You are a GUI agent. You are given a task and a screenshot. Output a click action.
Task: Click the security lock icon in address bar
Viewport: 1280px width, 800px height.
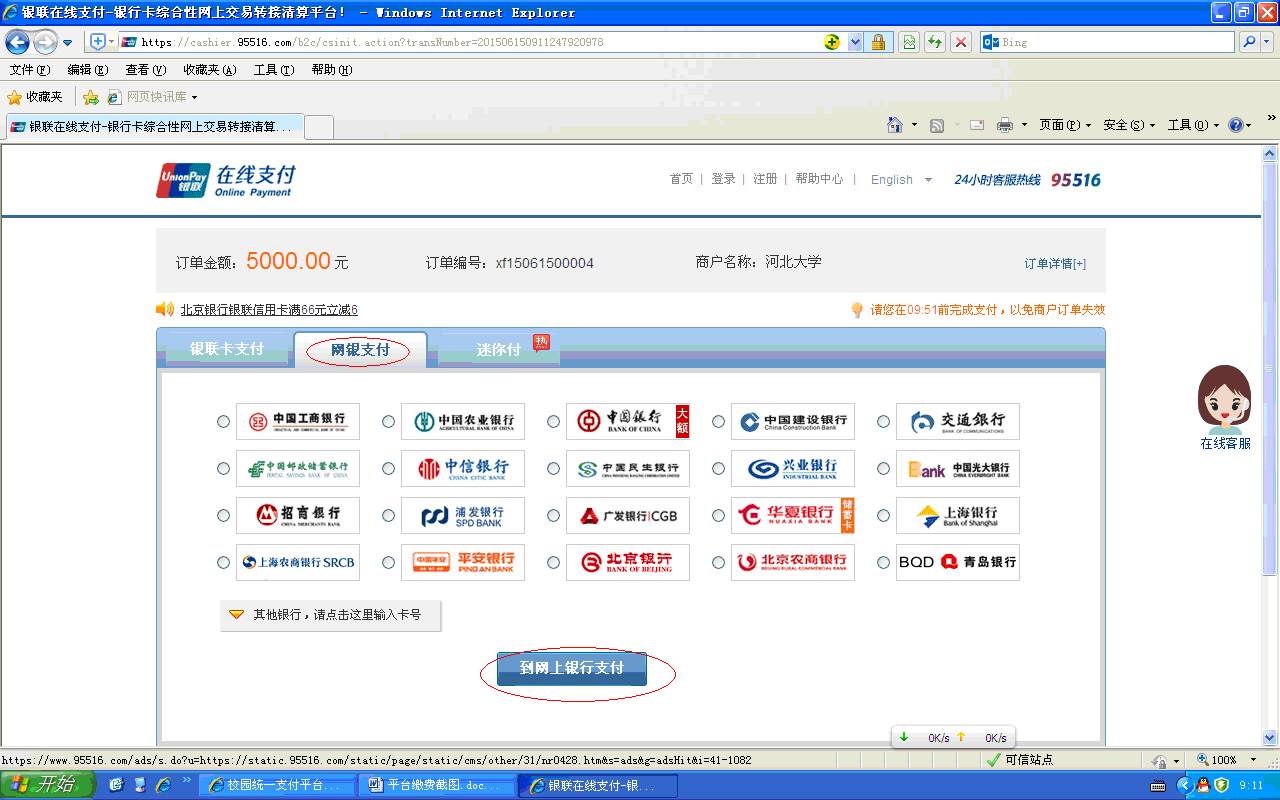[878, 42]
